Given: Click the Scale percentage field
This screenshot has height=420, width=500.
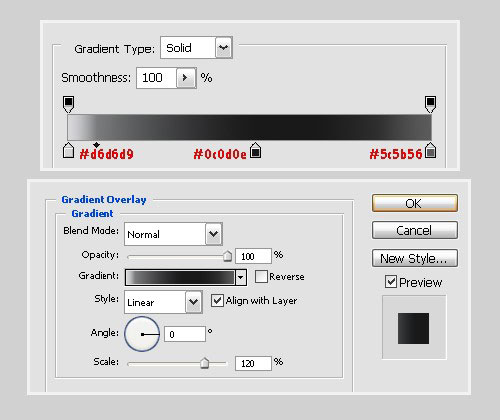Looking at the screenshot, I should (x=253, y=363).
